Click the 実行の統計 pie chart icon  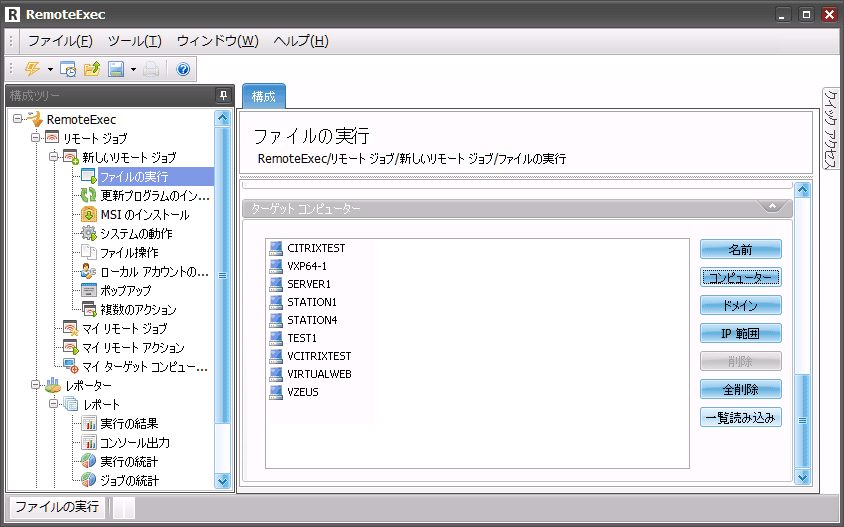pyautogui.click(x=88, y=461)
